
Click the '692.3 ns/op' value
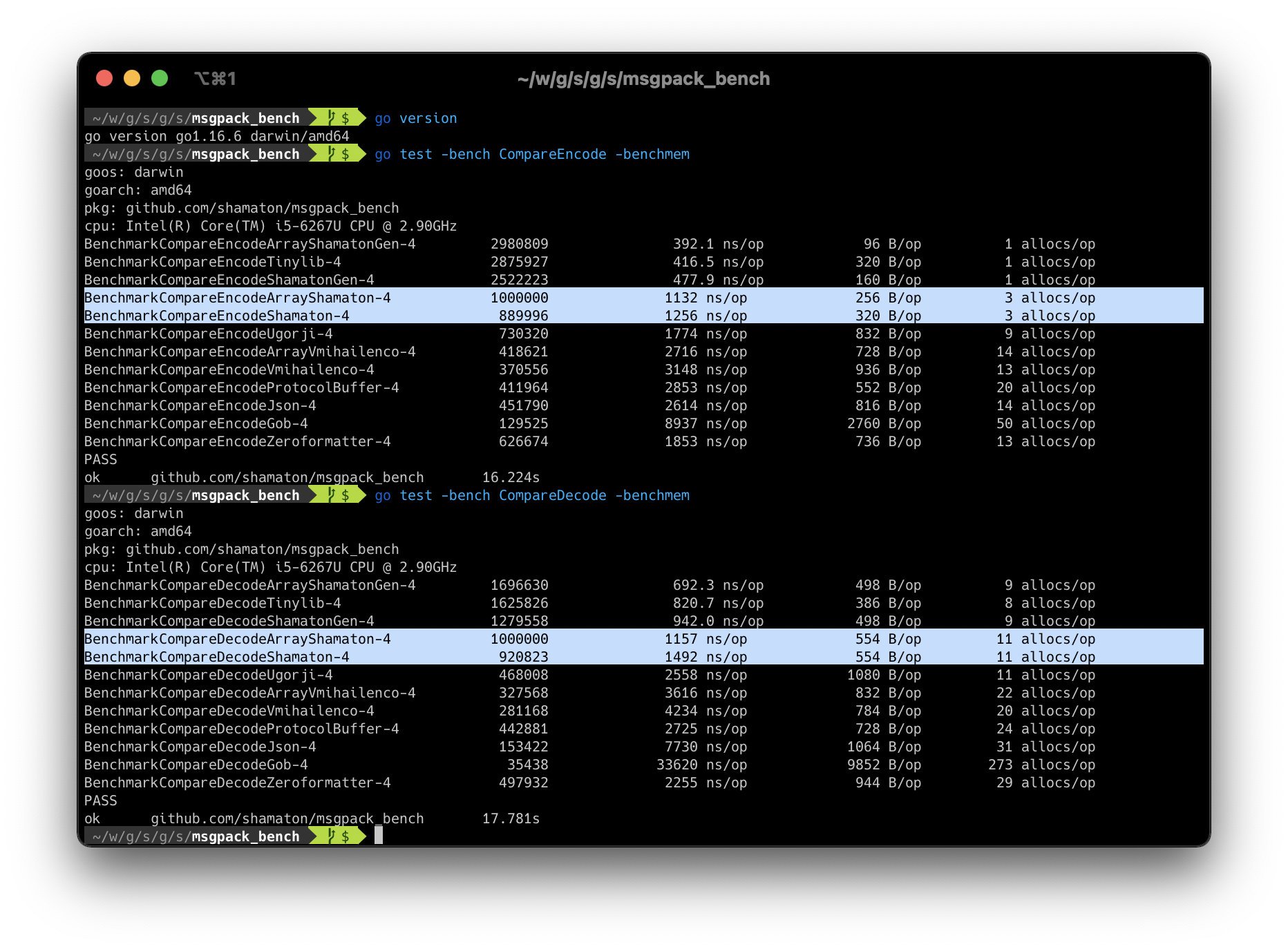click(x=719, y=585)
